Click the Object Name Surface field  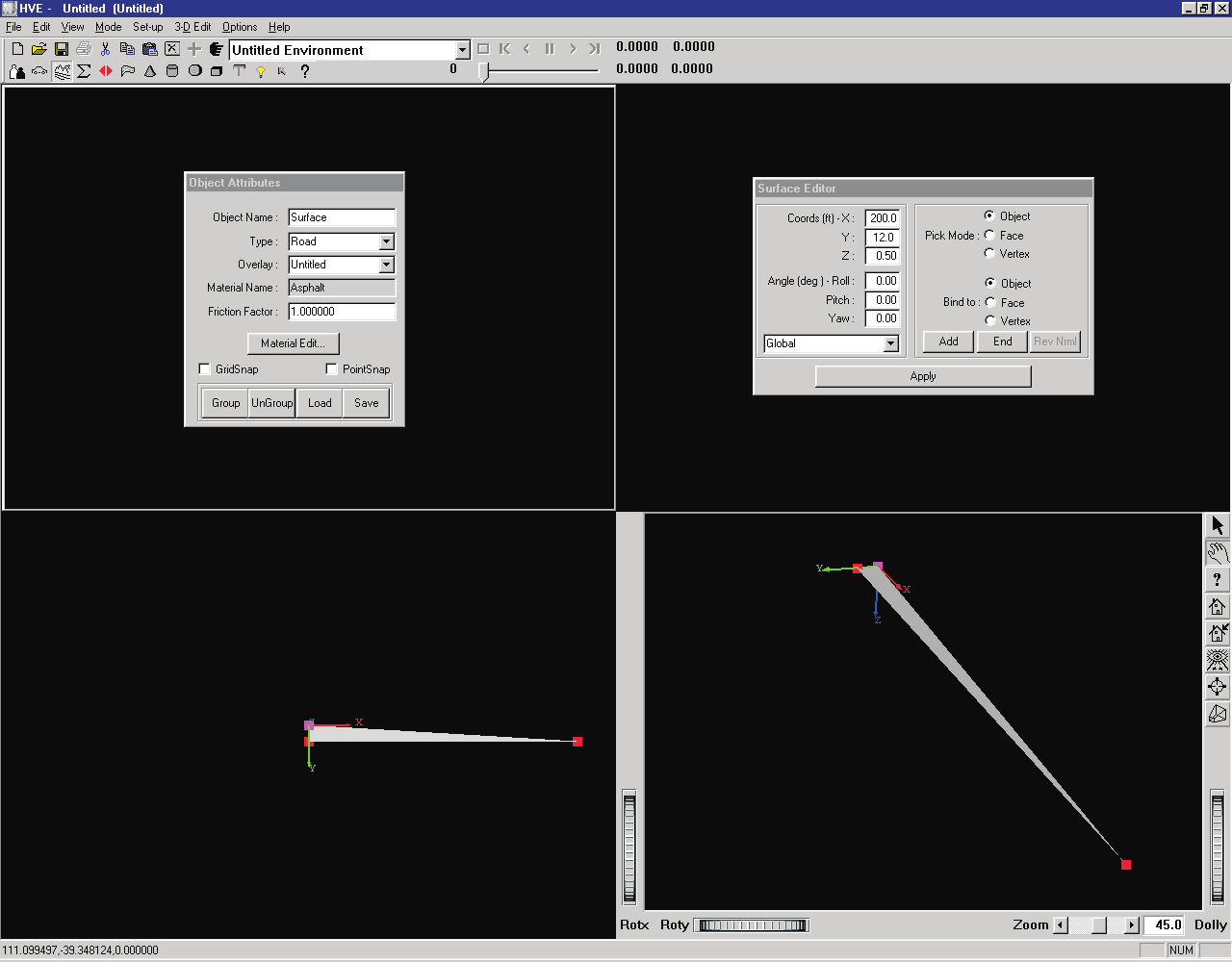(342, 217)
